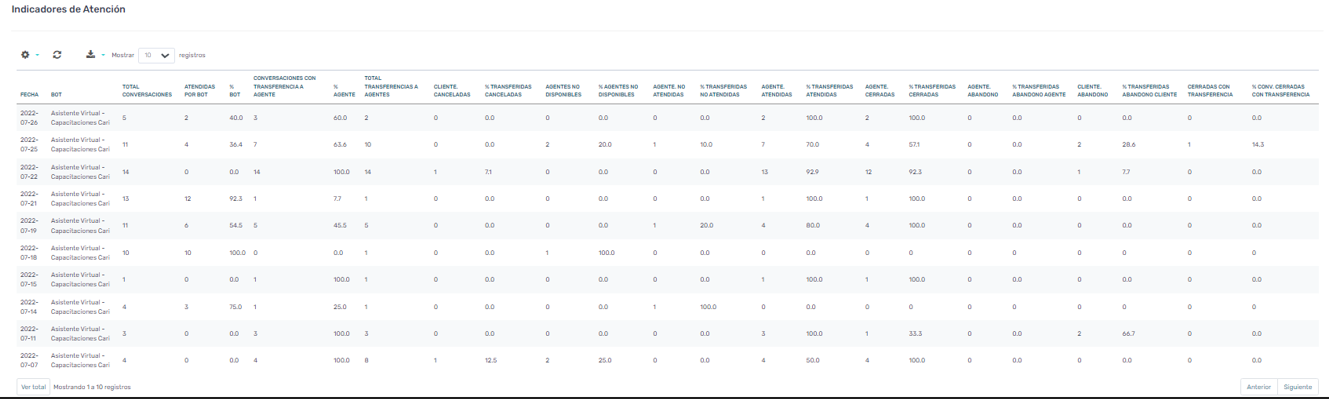The width and height of the screenshot is (1329, 399).
Task: Sort by the FECHA column header
Action: (29, 94)
